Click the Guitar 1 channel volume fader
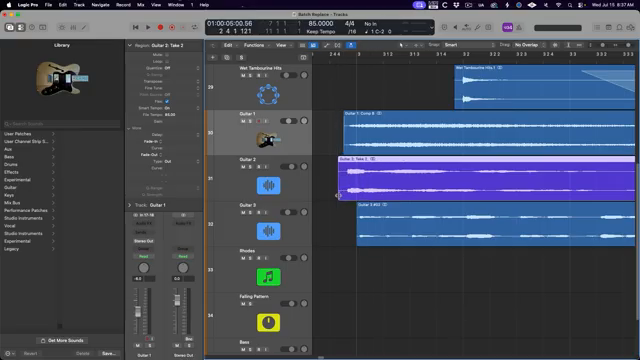This screenshot has height=360, width=640. click(138, 311)
